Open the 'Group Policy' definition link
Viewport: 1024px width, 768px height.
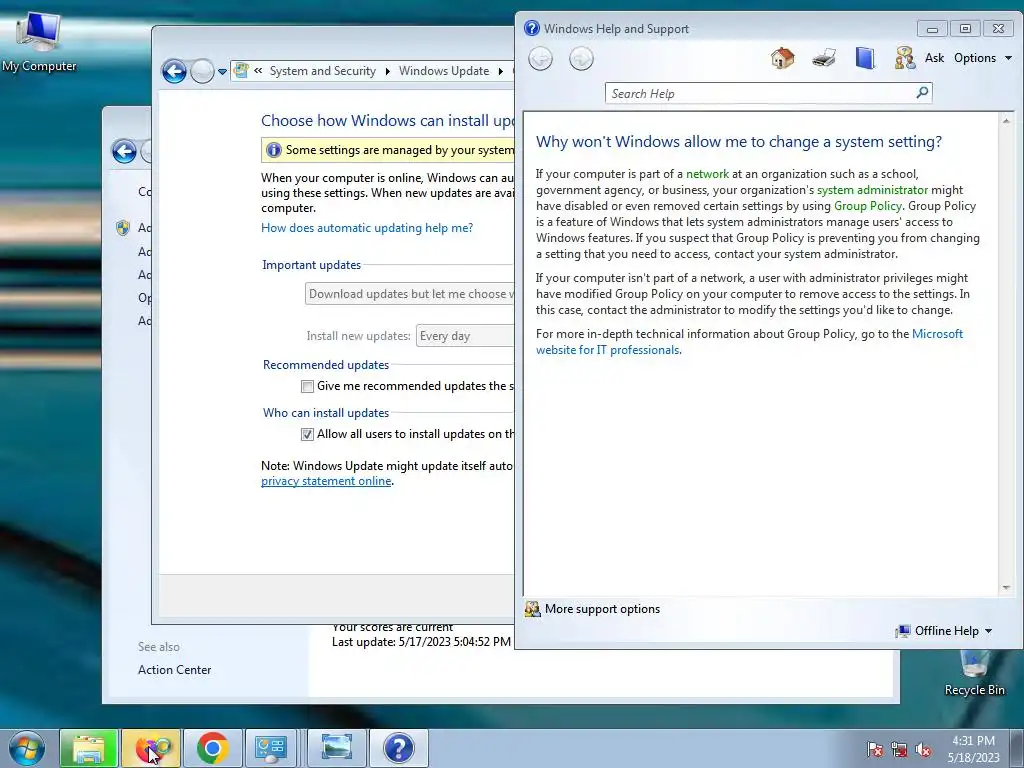click(867, 206)
